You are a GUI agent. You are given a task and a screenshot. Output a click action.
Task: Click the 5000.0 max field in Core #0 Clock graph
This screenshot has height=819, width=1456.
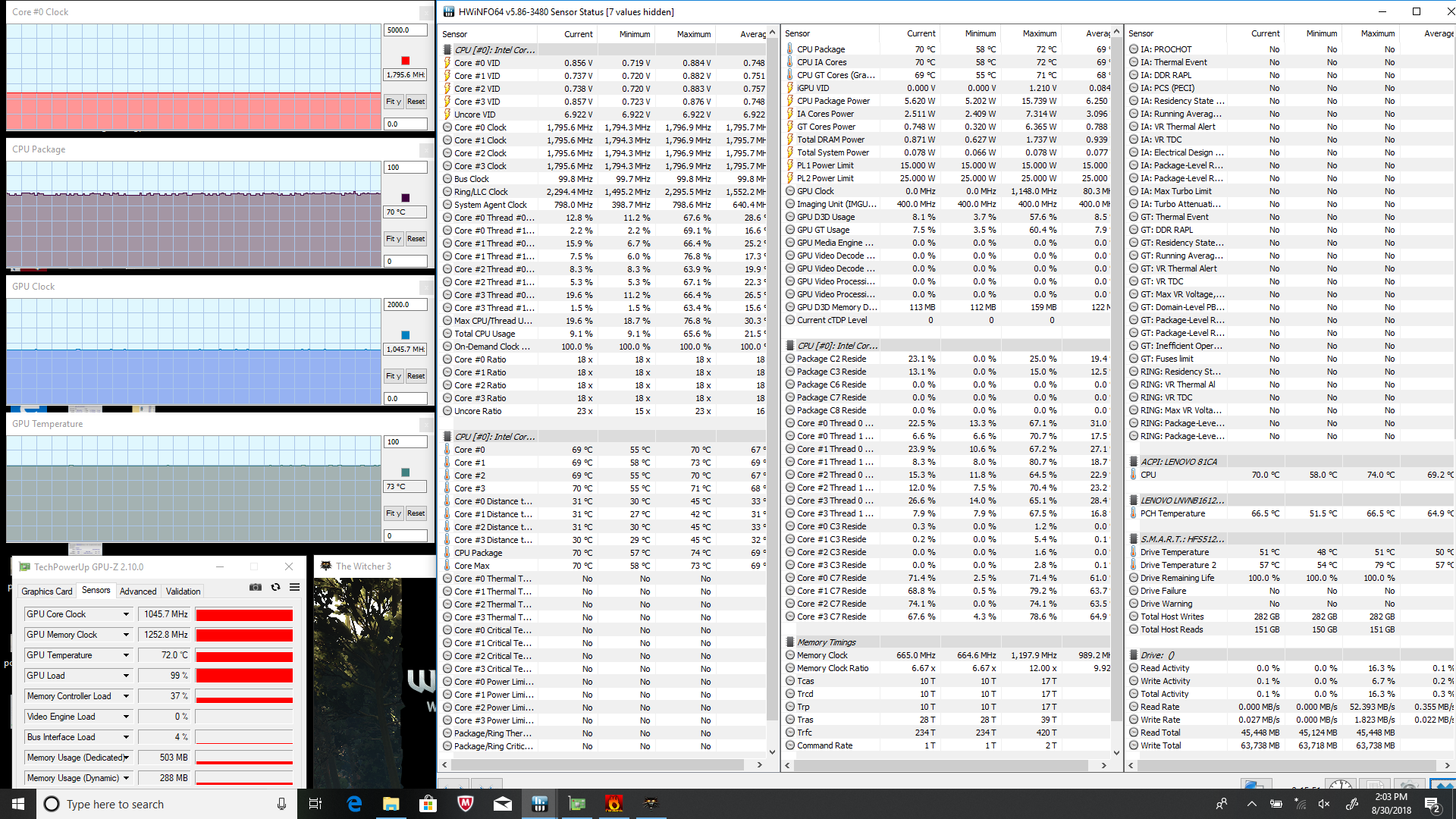(x=406, y=30)
